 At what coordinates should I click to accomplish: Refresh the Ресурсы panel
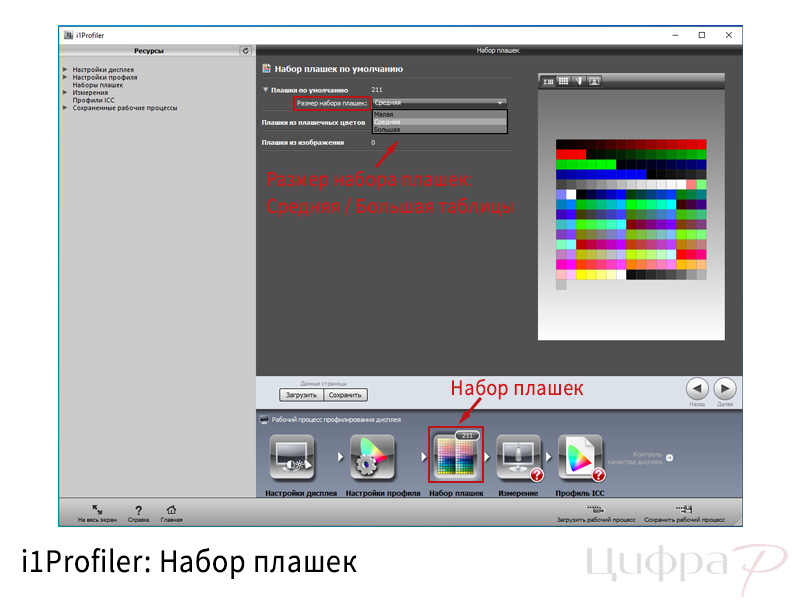[245, 51]
